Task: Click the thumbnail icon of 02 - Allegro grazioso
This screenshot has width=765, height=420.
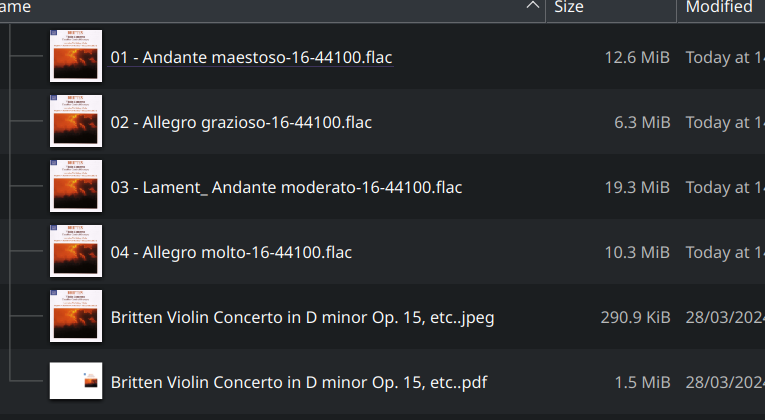Action: 76,122
